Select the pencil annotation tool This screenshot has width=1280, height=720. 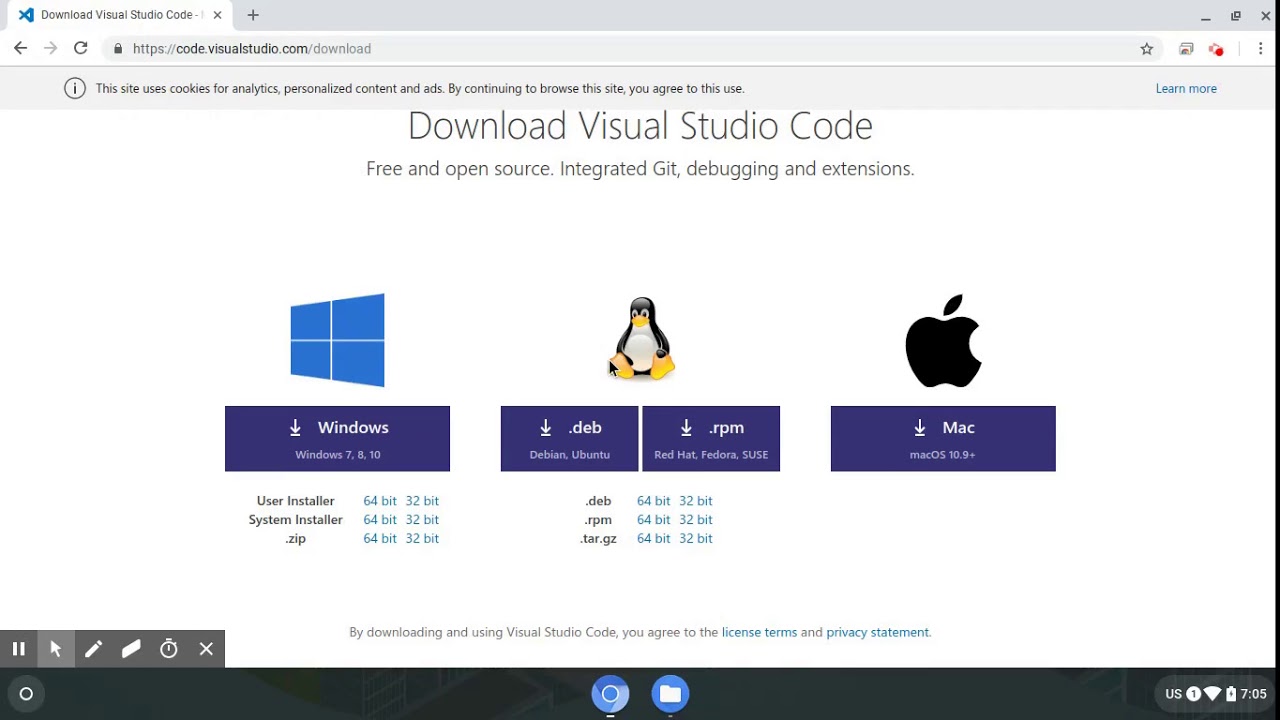click(93, 649)
